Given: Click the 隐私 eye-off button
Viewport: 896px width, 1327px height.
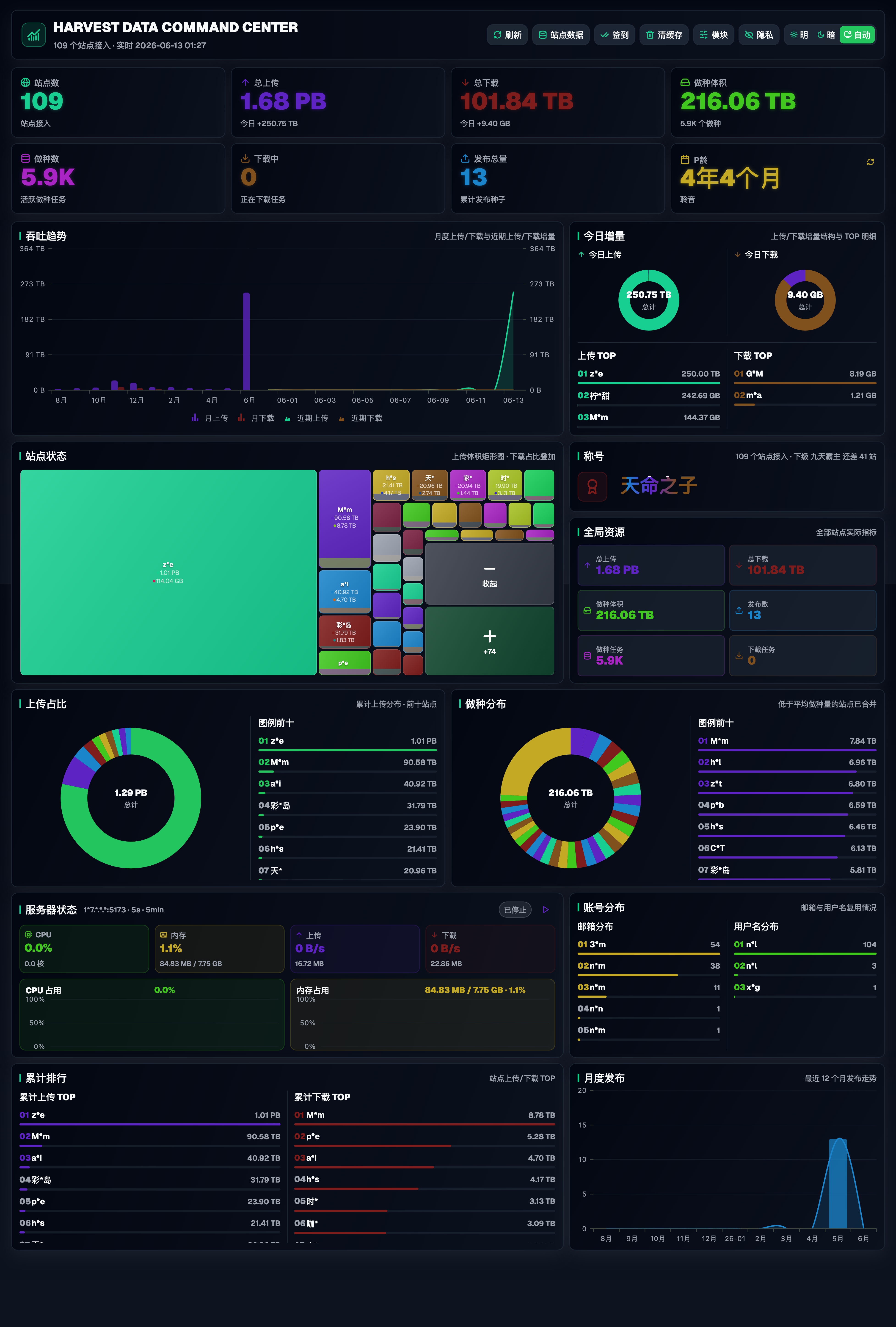Looking at the screenshot, I should tap(759, 35).
